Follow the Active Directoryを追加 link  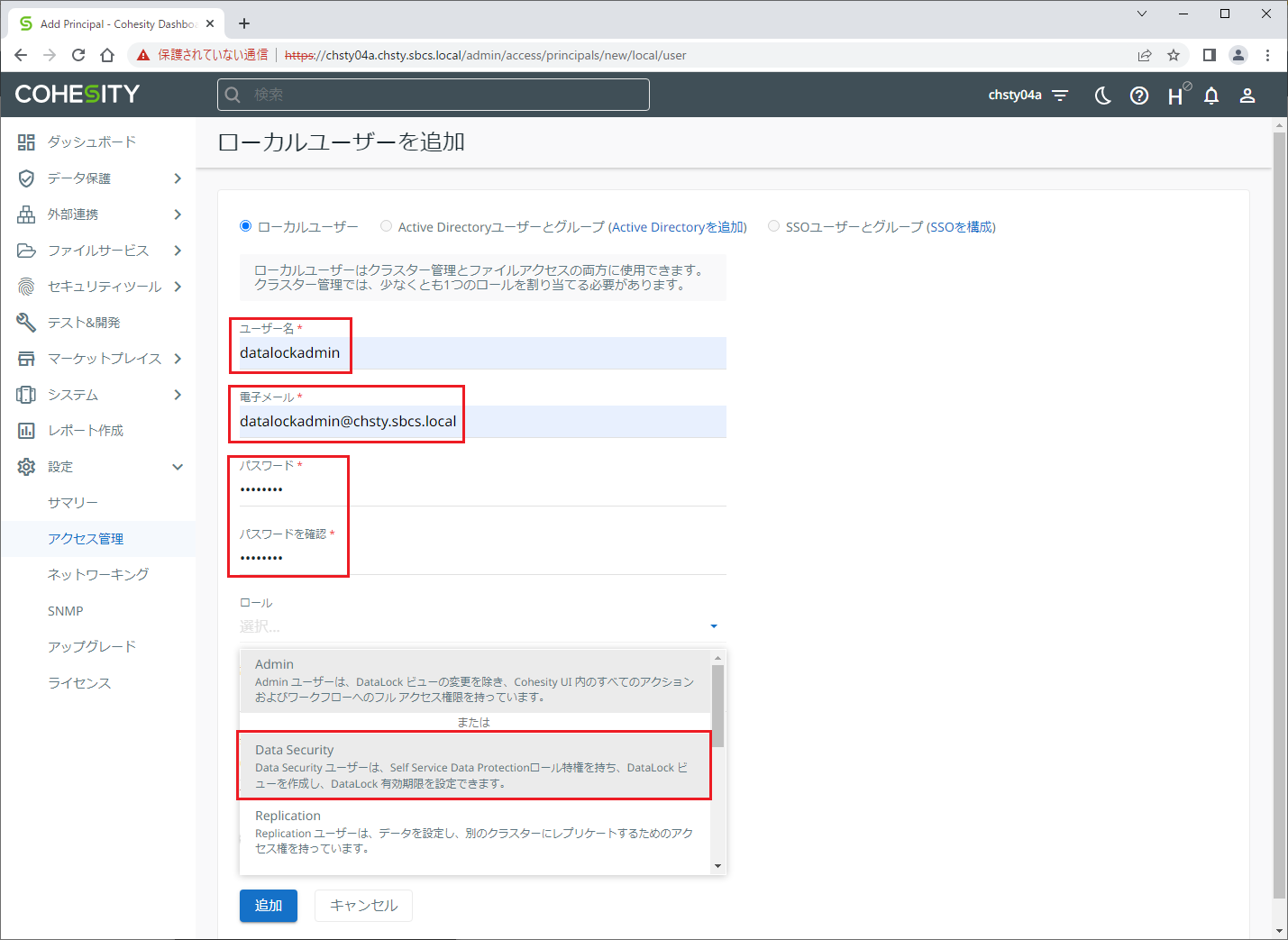[x=679, y=227]
